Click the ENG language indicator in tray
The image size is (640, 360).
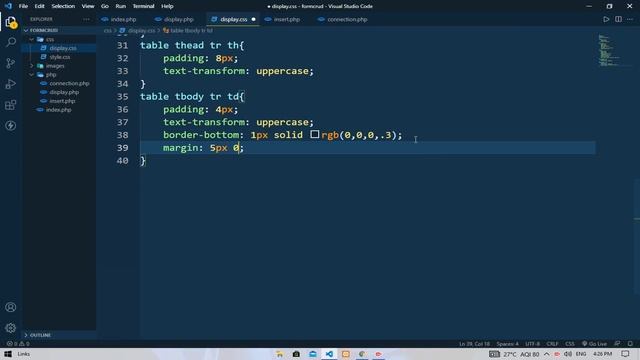coord(581,354)
